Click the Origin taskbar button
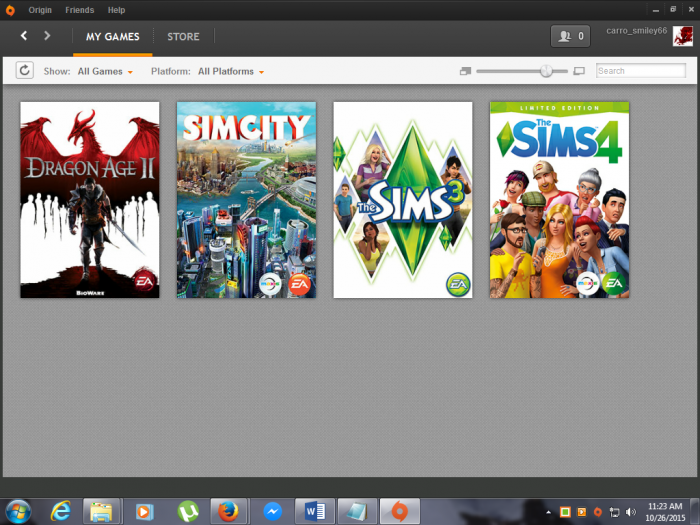Screen dimensions: 700x525 pyautogui.click(x=400, y=512)
